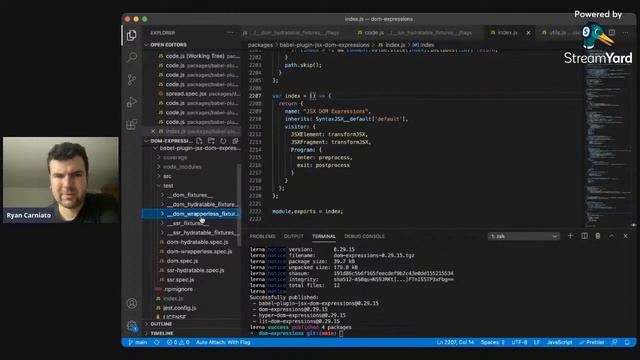Switch to the Debug Console tab
This screenshot has width=640, height=360.
pyautogui.click(x=364, y=236)
